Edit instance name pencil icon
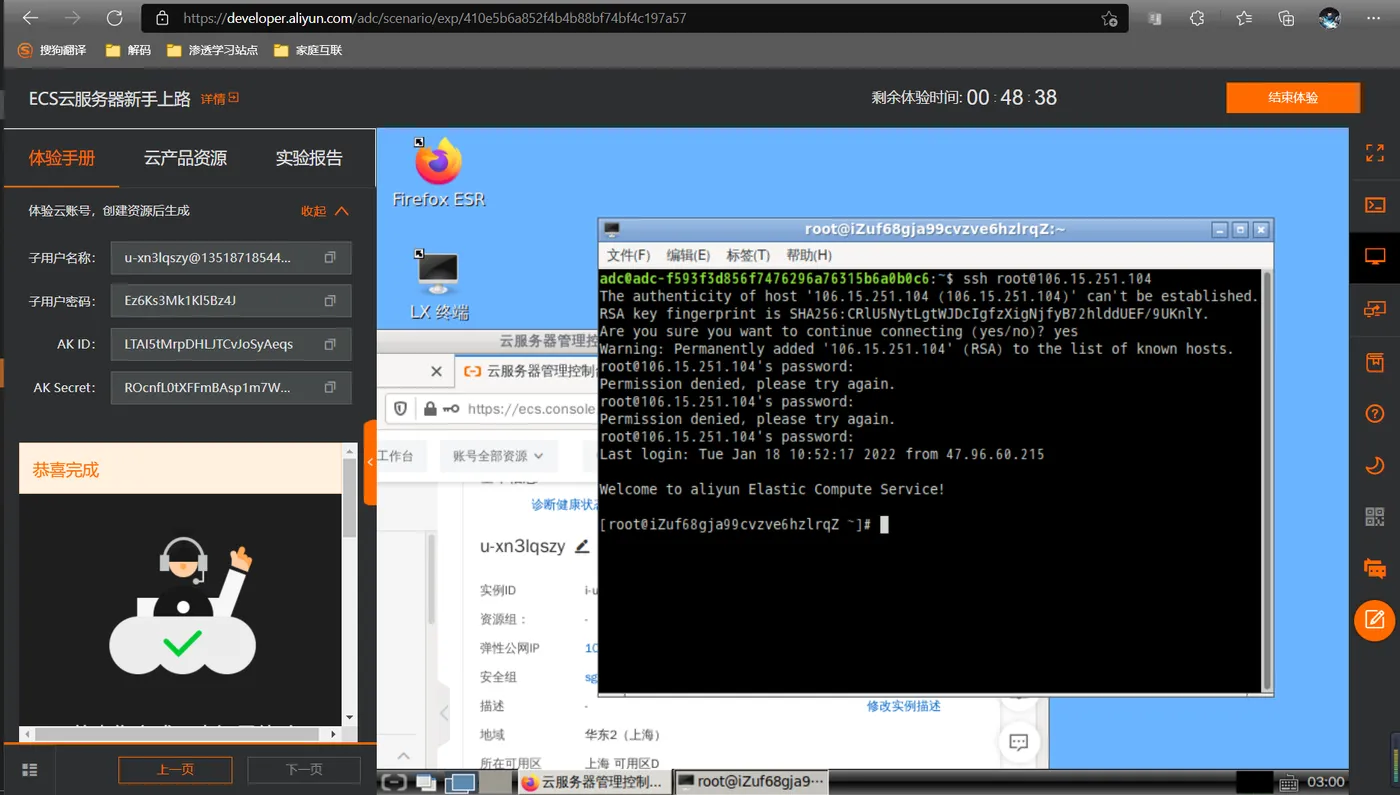This screenshot has height=795, width=1400. pos(581,547)
